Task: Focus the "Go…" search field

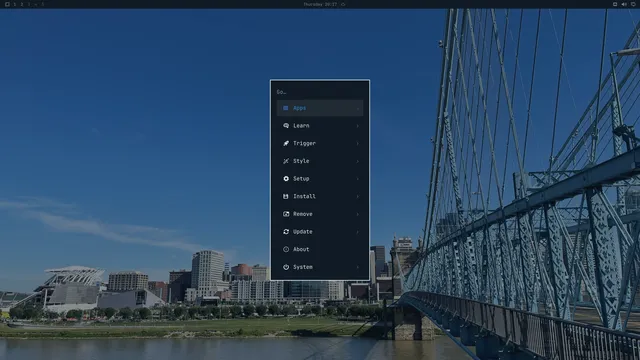Action: [320, 92]
